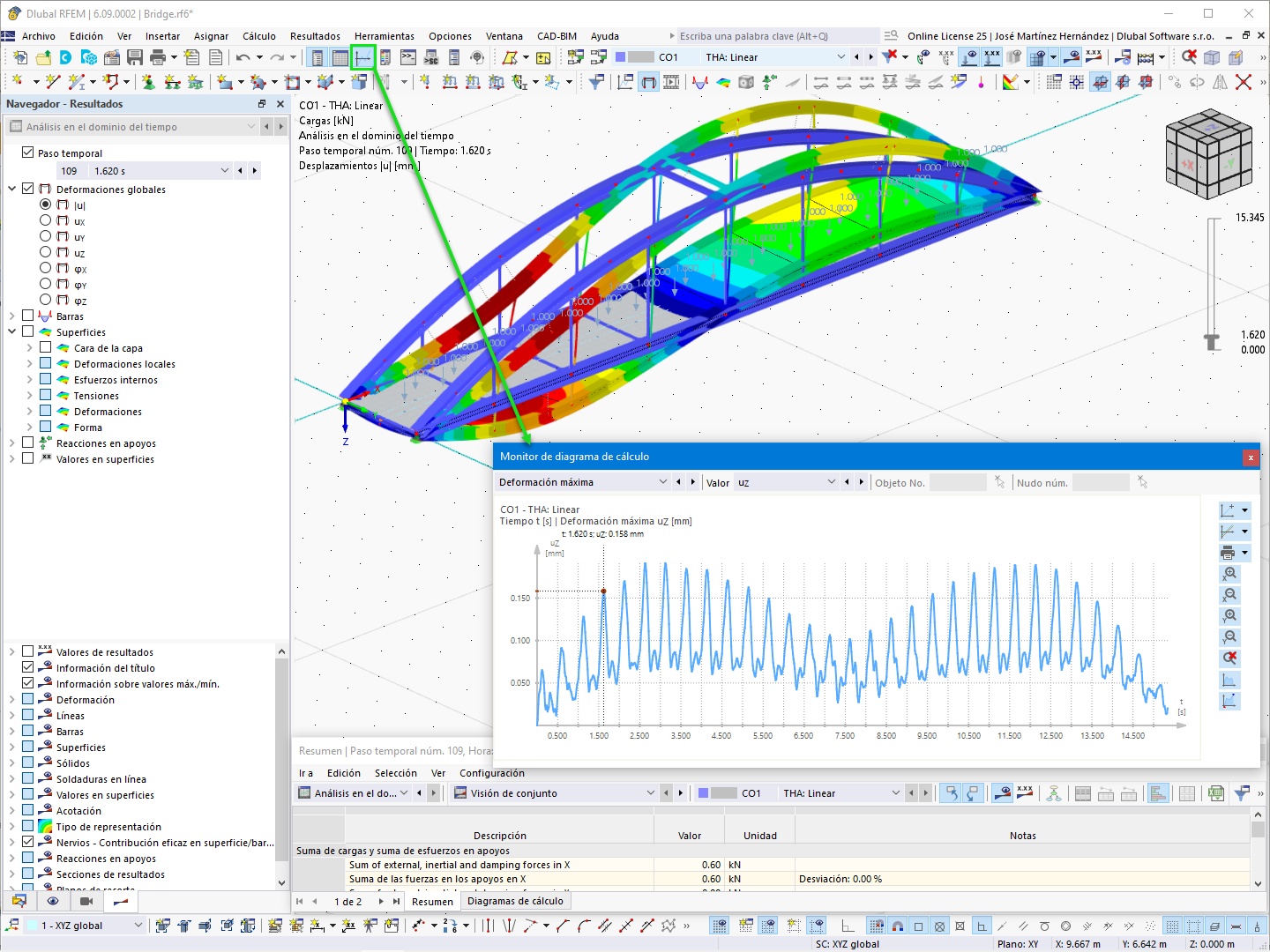
Task: Open the Cálculo menu
Action: 259,36
